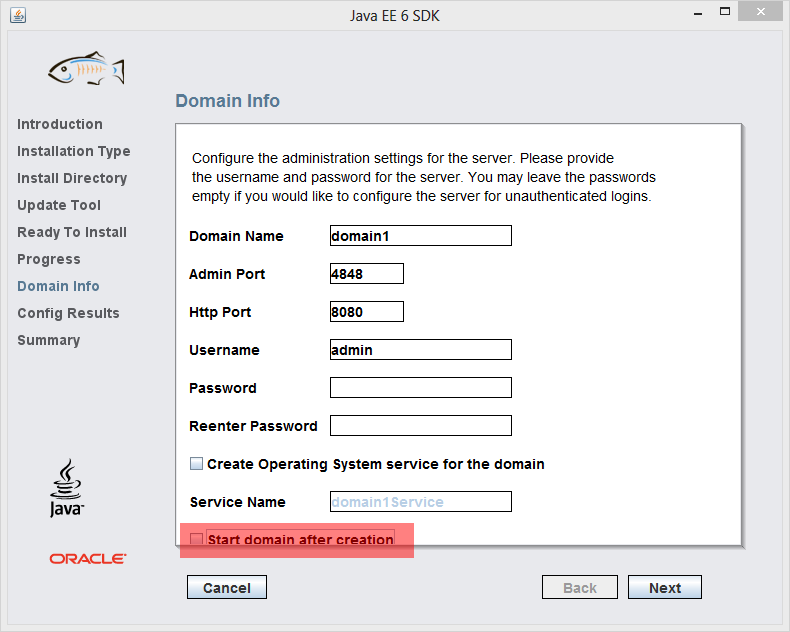Select Summary step in sidebar
This screenshot has width=790, height=632.
coord(48,340)
